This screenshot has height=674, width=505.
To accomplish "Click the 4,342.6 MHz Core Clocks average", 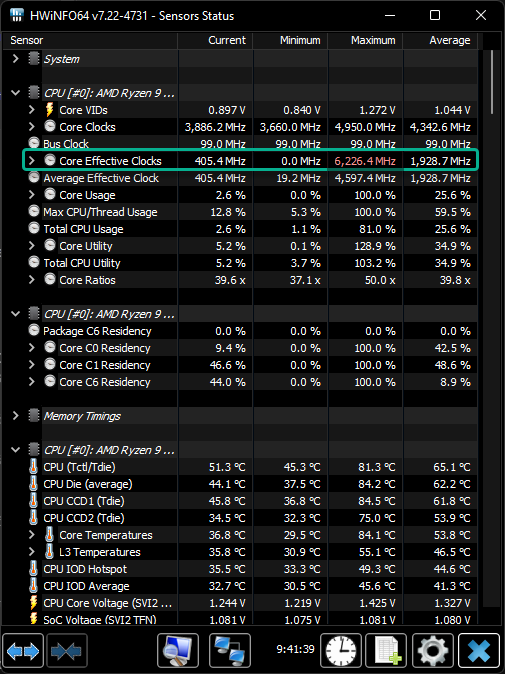I will 440,127.
